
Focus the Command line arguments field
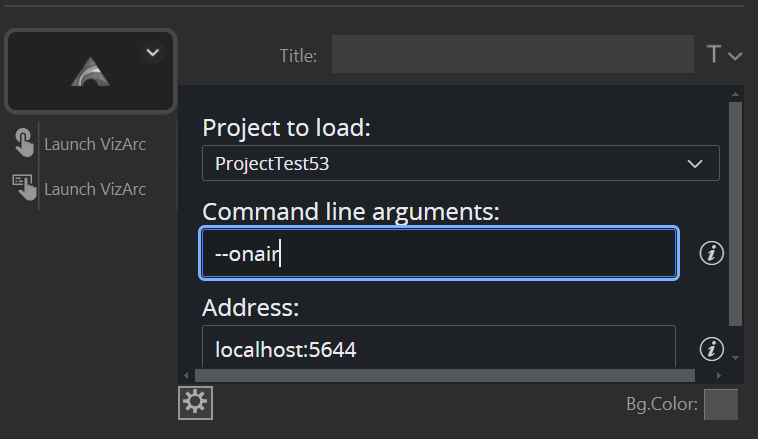tap(439, 254)
